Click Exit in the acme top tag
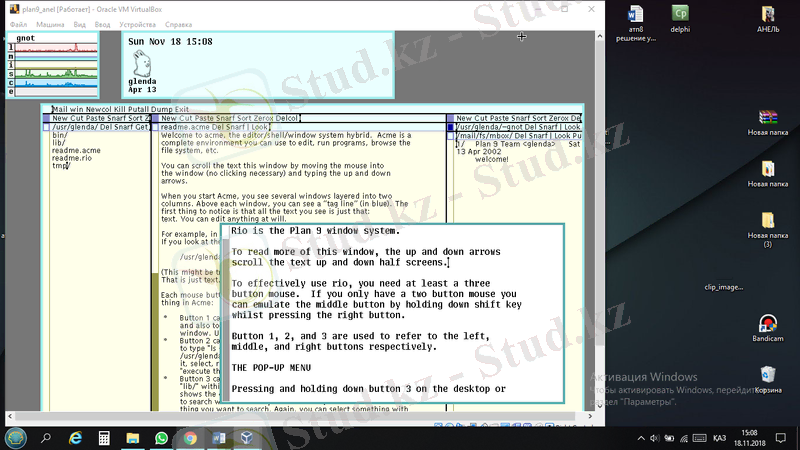This screenshot has height=450, width=800. (182, 109)
